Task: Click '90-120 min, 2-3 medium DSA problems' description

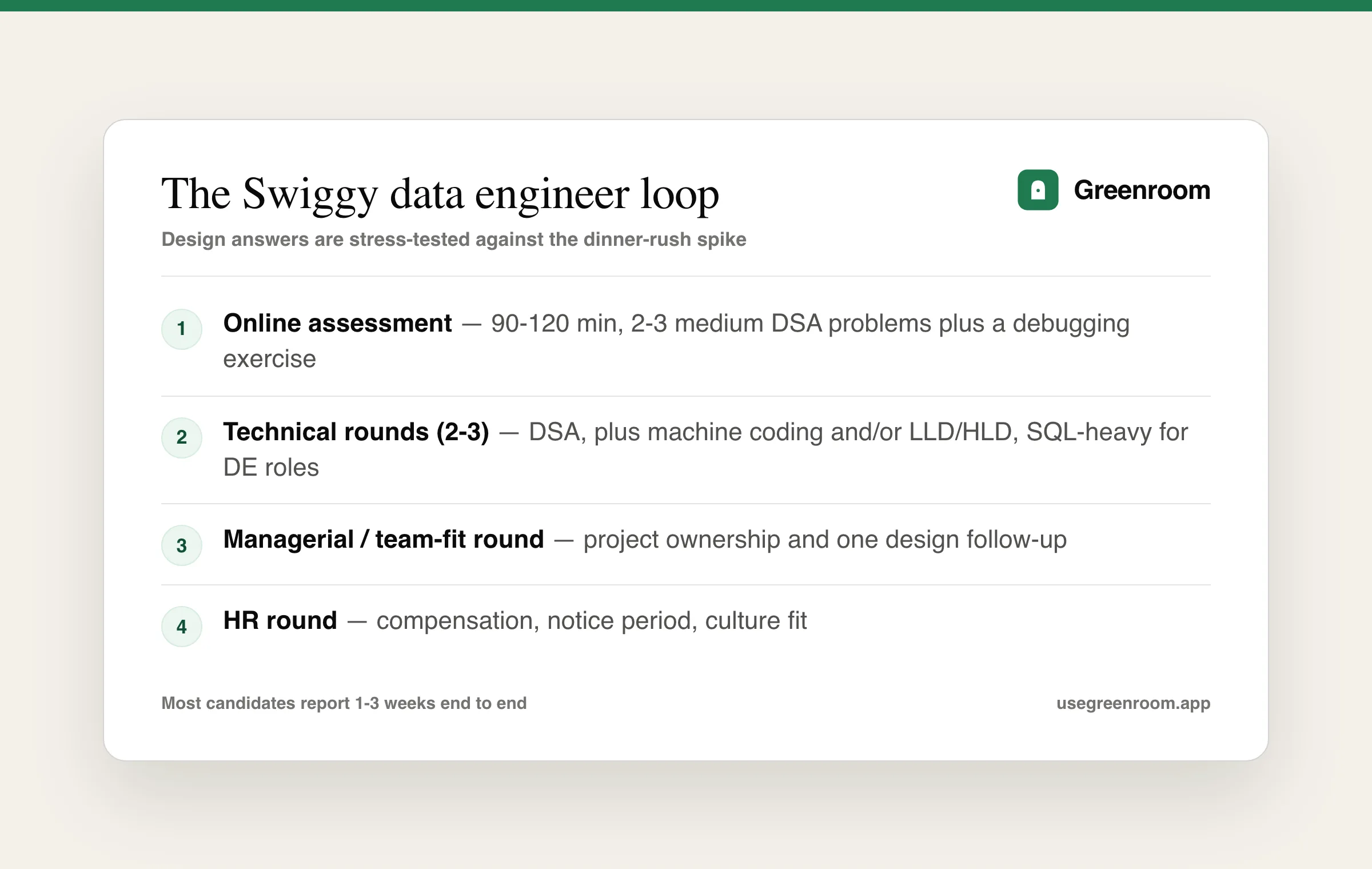Action: click(676, 341)
